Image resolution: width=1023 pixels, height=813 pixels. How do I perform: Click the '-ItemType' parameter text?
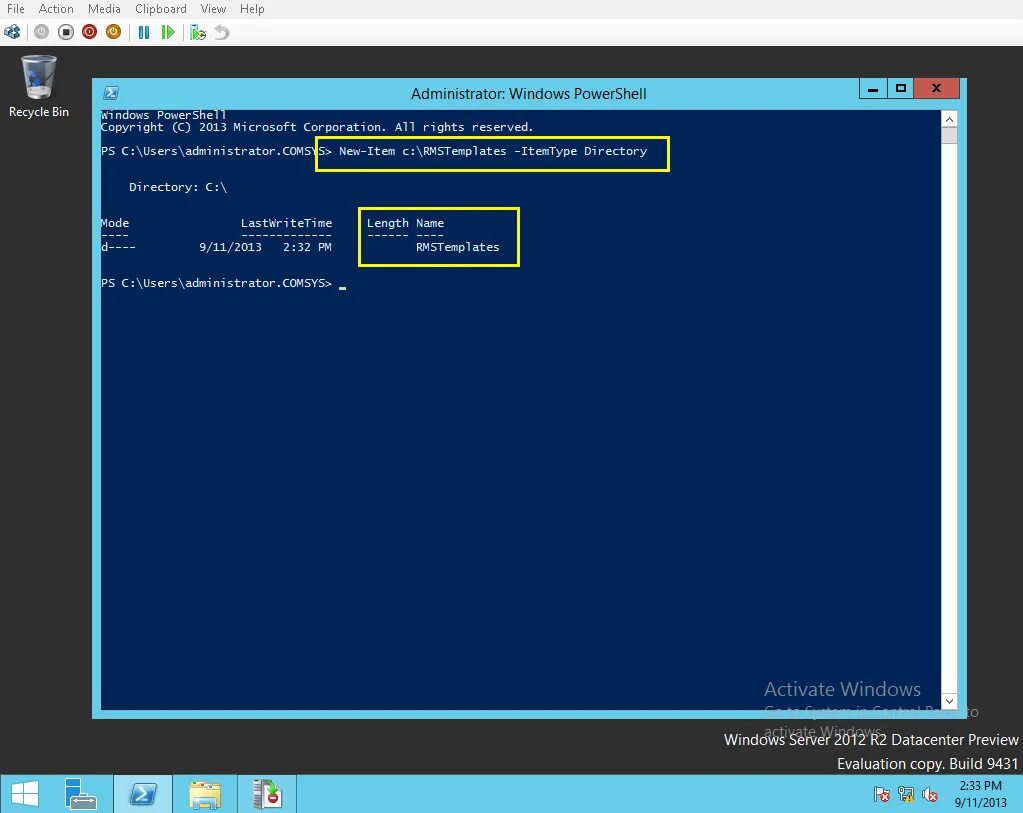545,151
